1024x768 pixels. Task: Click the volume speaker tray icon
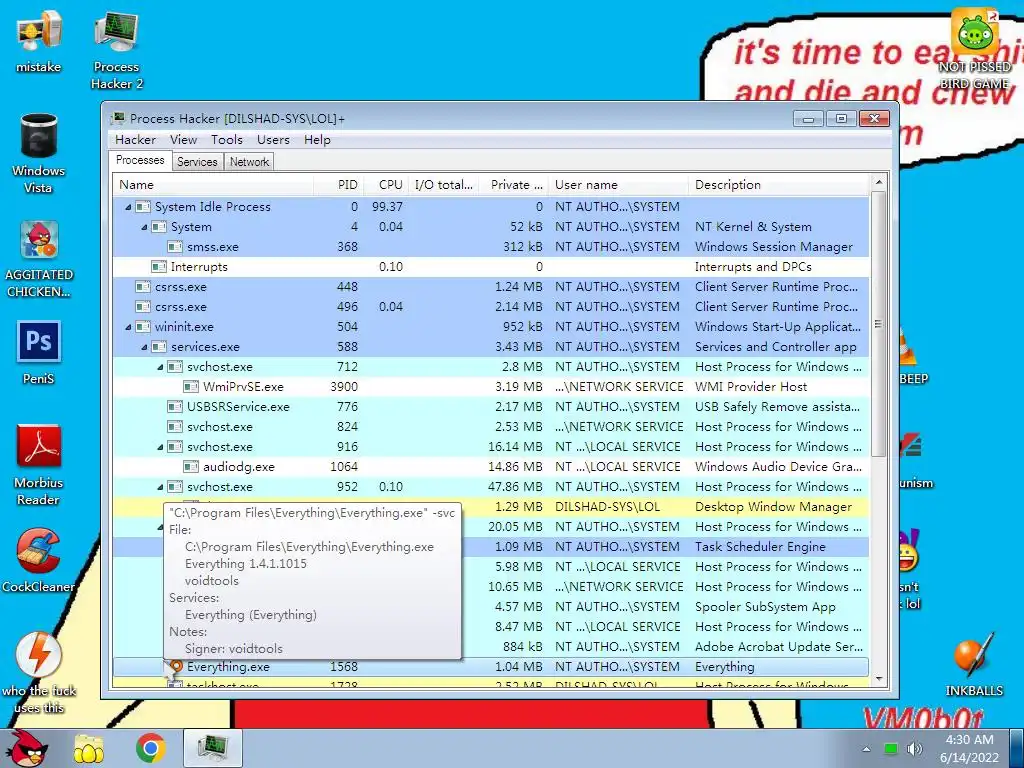point(914,749)
